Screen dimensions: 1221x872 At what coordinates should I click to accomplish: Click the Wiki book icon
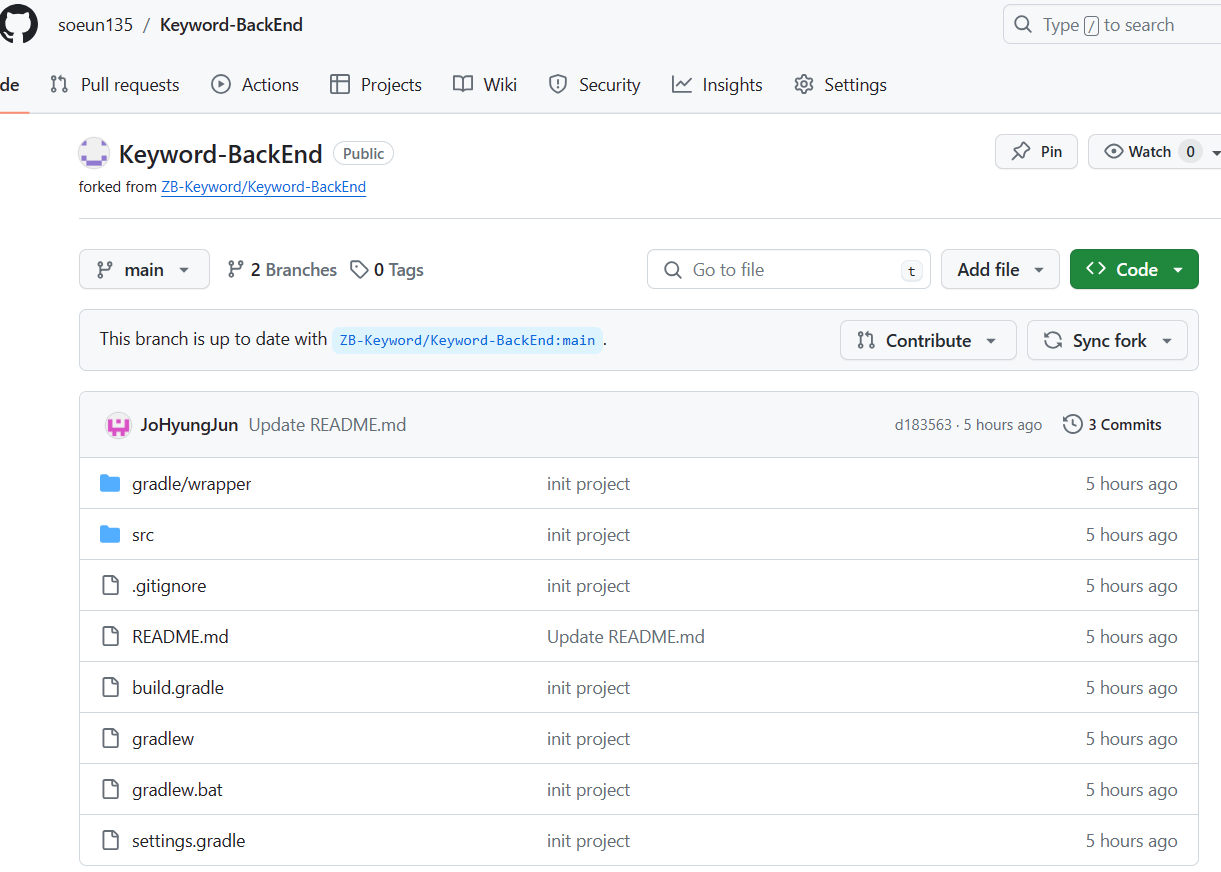[463, 85]
